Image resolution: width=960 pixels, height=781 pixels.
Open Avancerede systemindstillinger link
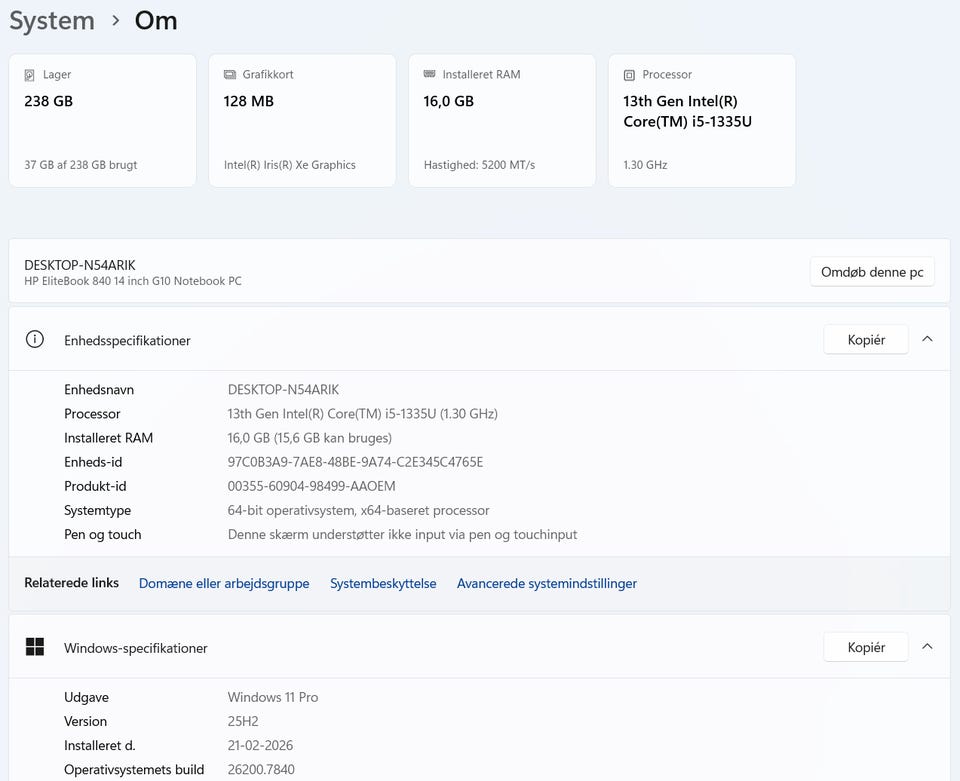(547, 583)
